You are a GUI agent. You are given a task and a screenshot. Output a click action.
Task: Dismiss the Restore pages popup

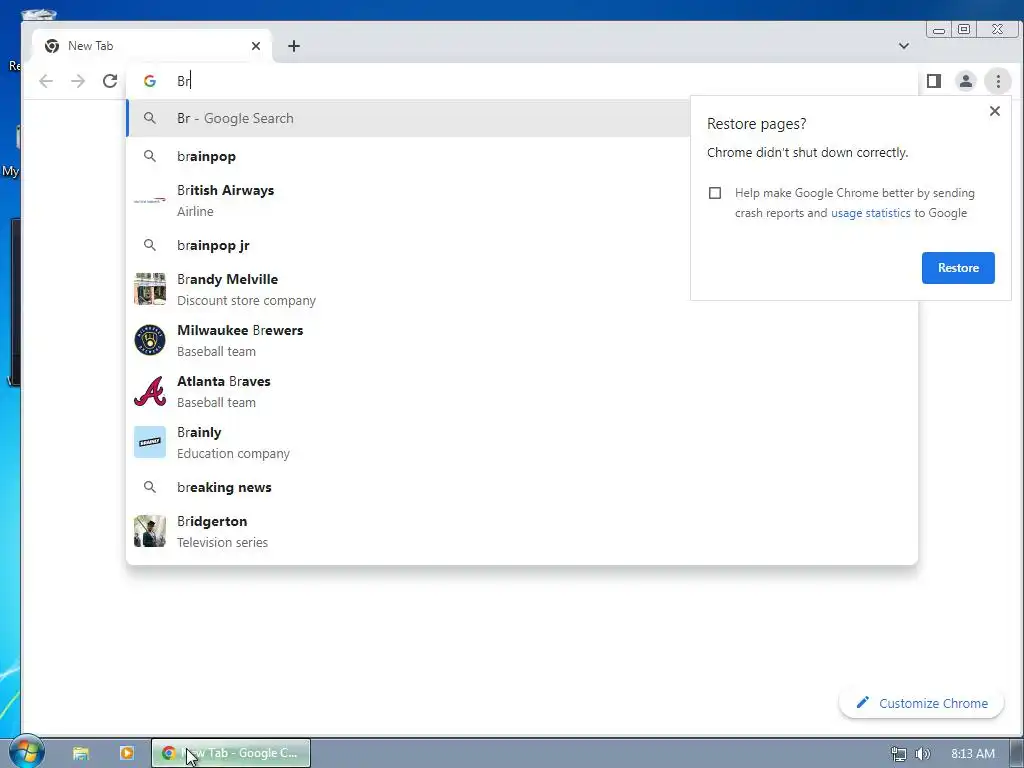[995, 111]
